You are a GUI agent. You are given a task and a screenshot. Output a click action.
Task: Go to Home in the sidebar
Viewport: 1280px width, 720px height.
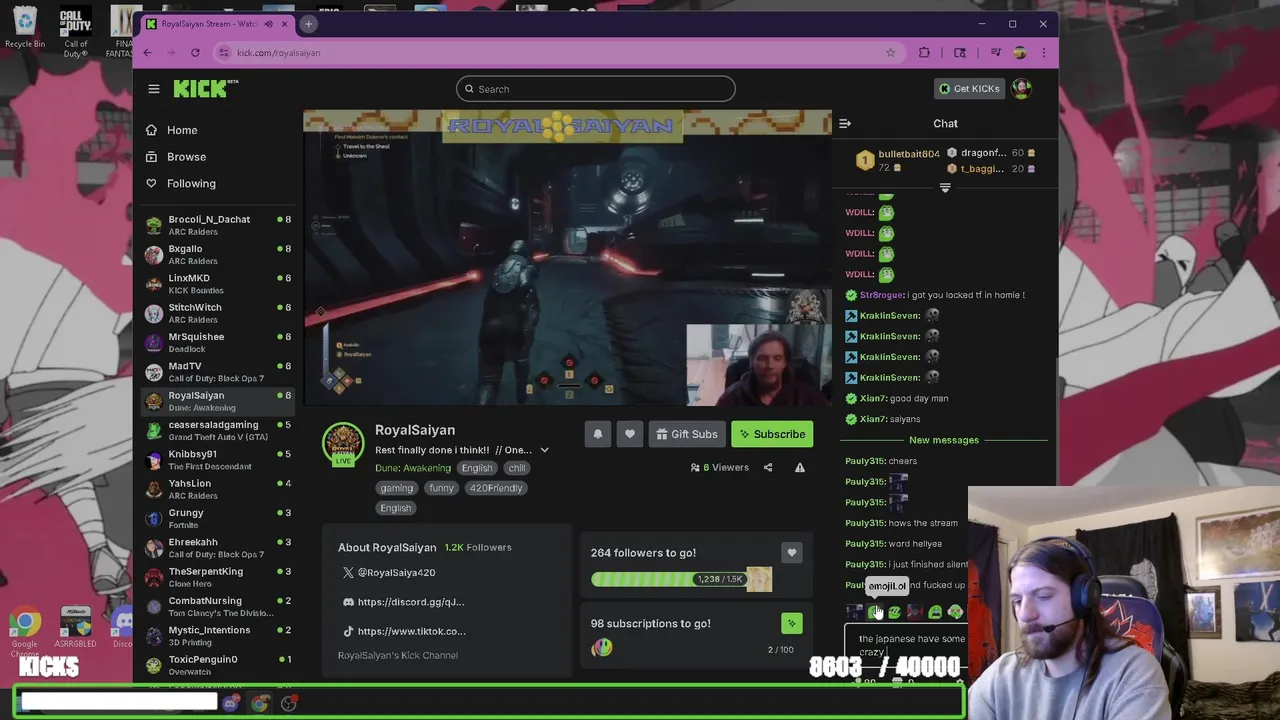182,130
